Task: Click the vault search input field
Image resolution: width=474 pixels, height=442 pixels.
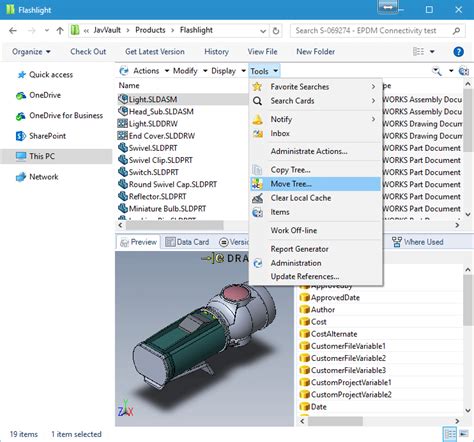Action: [371, 31]
